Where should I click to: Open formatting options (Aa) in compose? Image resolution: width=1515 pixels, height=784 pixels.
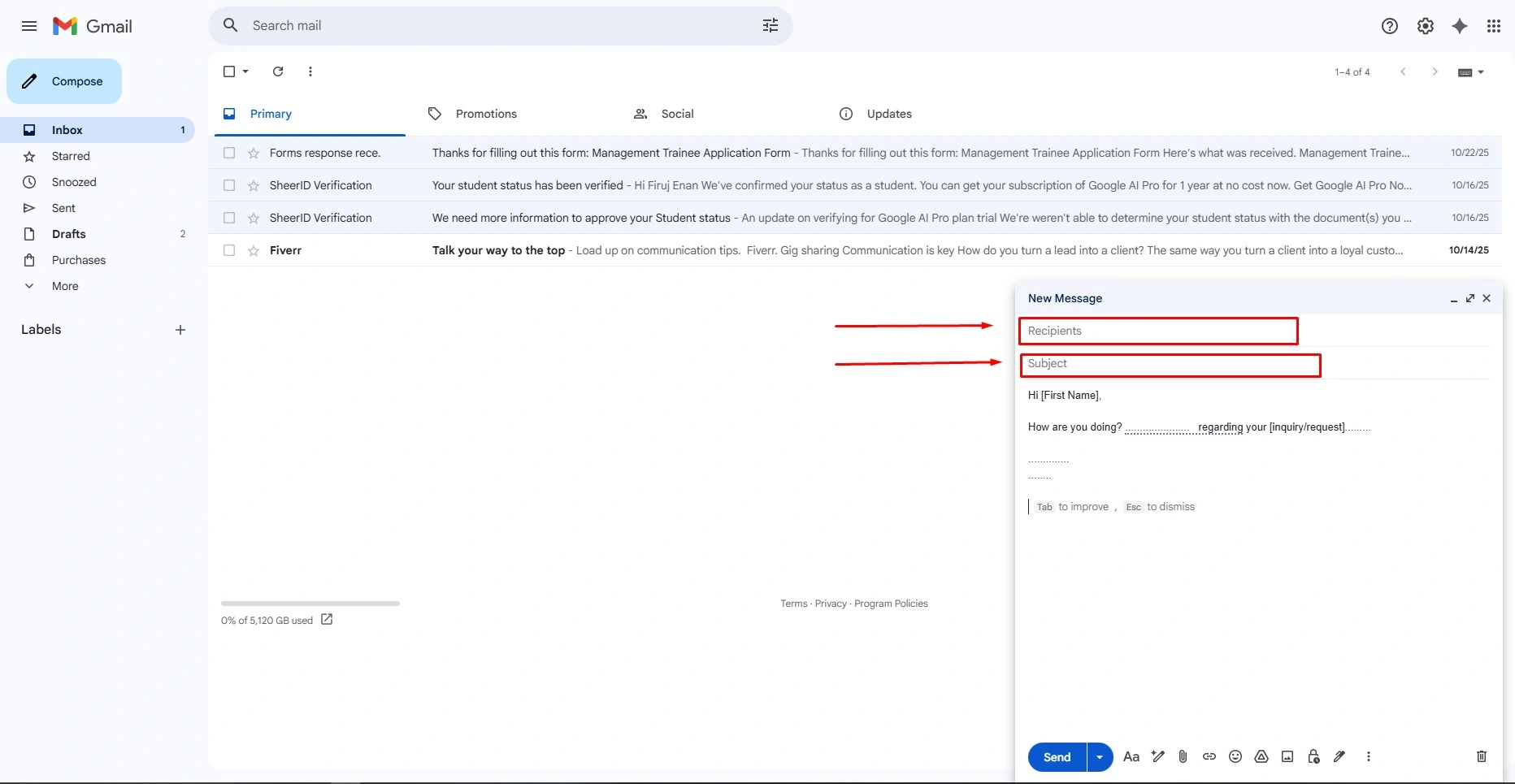(x=1131, y=756)
